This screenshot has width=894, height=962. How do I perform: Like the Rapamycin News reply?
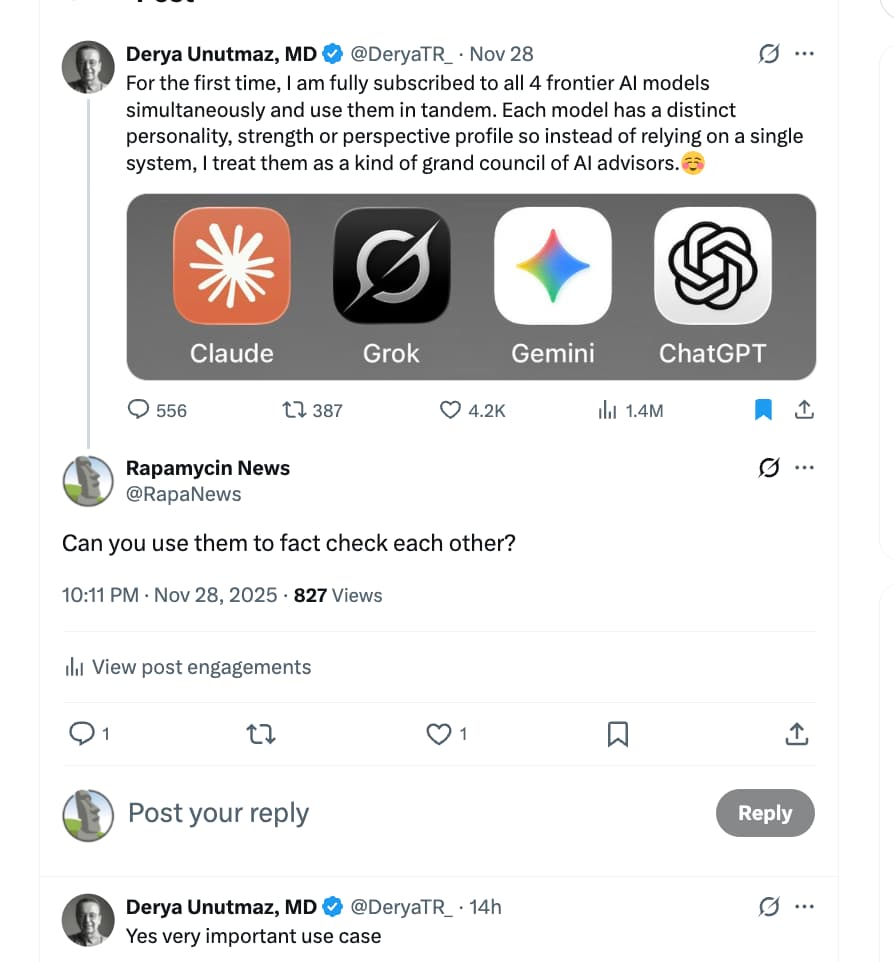coord(438,734)
